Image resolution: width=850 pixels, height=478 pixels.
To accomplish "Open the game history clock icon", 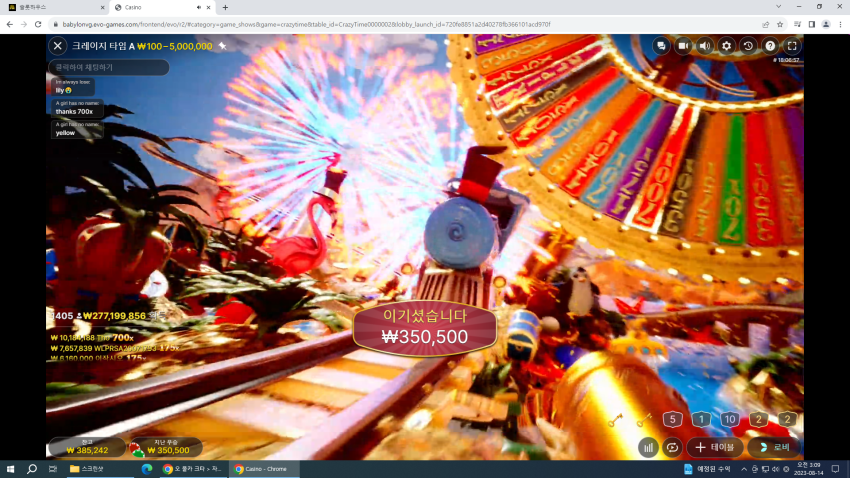I will [x=748, y=46].
